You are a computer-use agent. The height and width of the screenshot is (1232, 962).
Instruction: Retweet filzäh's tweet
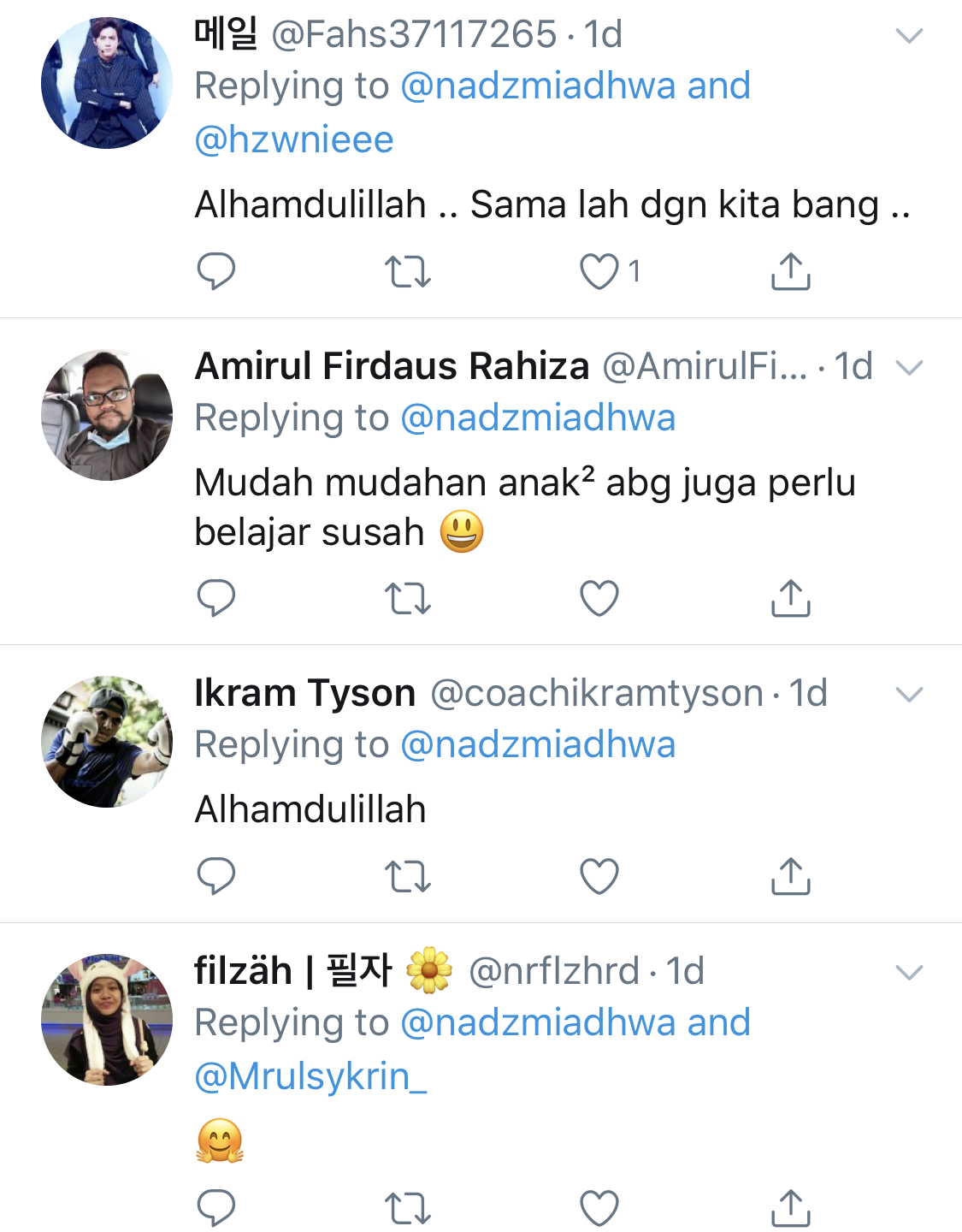407,1208
